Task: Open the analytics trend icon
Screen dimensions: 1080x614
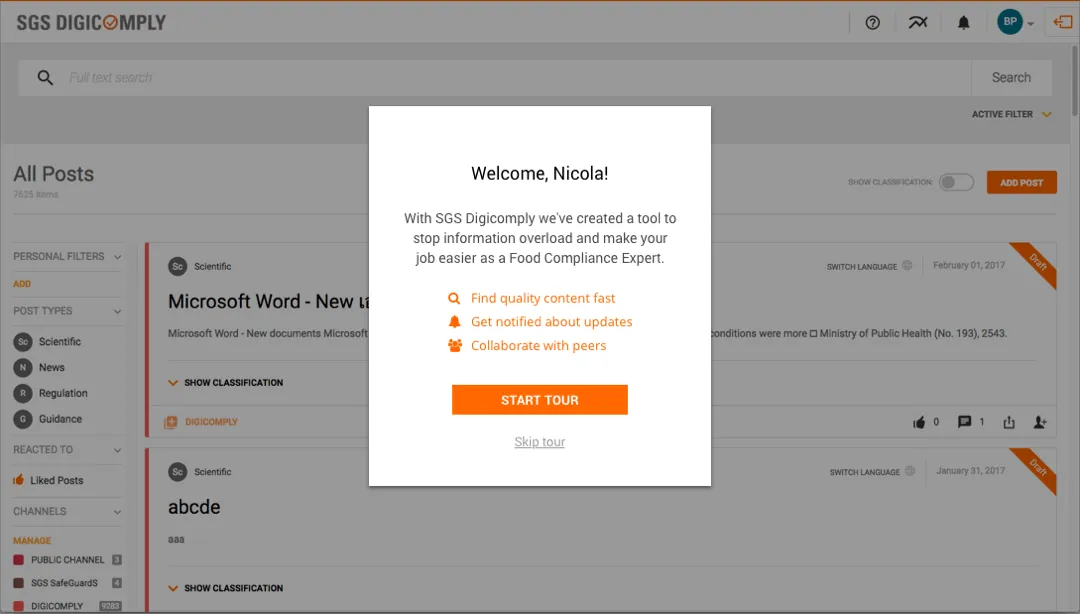Action: click(x=917, y=23)
